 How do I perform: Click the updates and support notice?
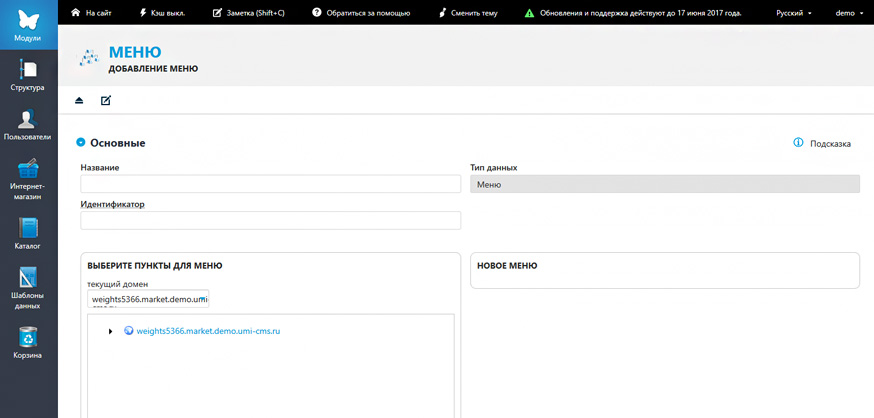[x=640, y=13]
